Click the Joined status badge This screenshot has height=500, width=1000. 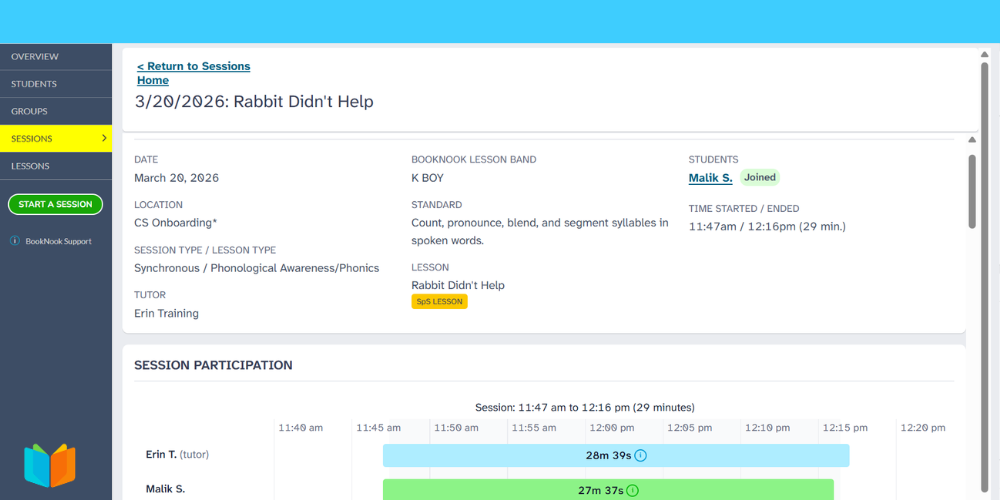pos(760,177)
